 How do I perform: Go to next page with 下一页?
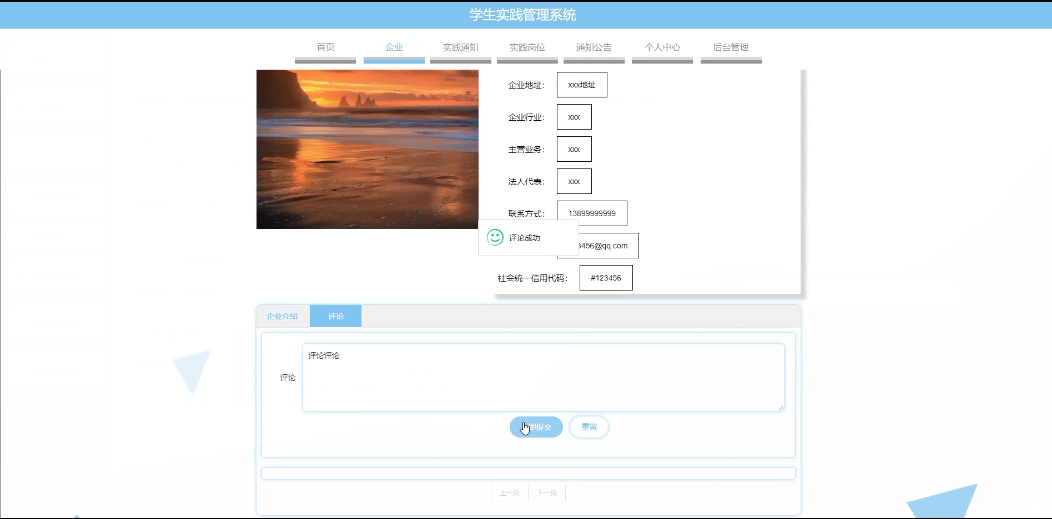coord(547,494)
